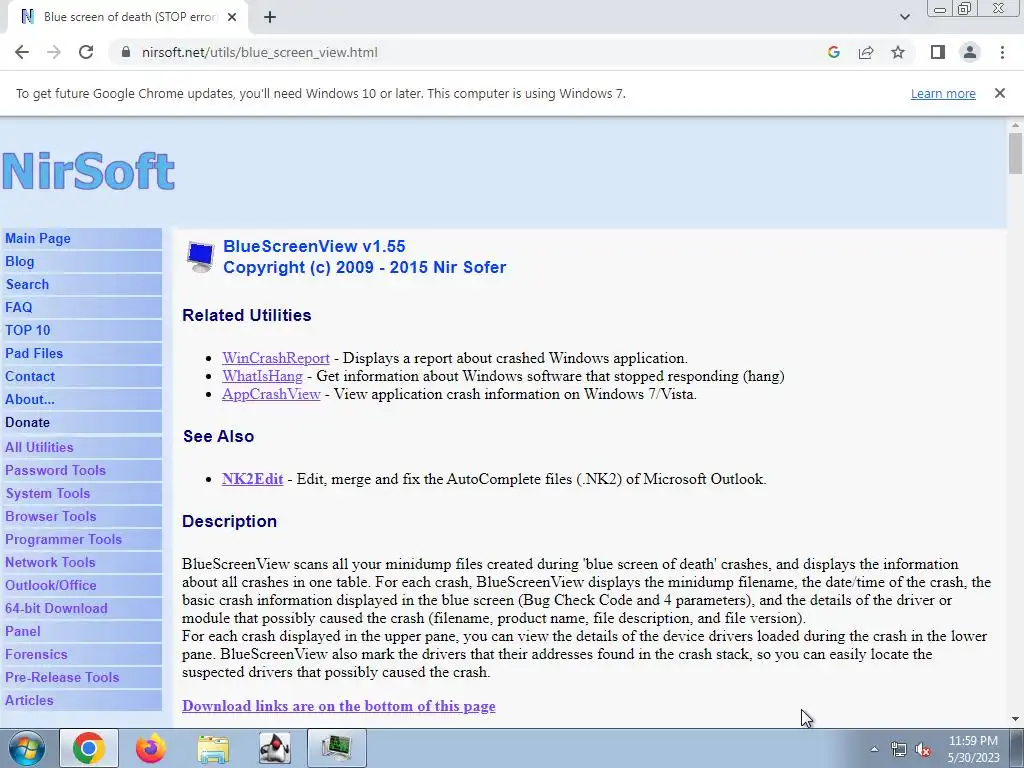
Task: Click the vertical scrollbar thumb
Action: (1015, 153)
